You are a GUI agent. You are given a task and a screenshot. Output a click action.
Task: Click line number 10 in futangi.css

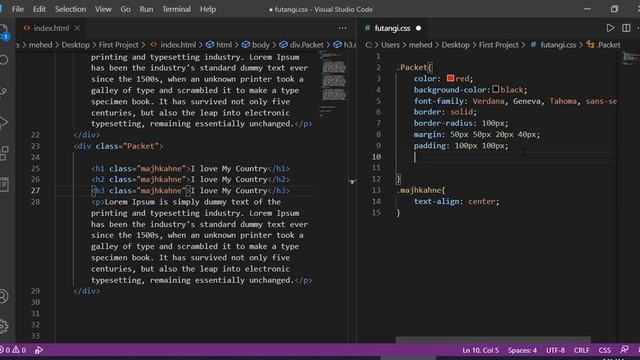pos(376,157)
